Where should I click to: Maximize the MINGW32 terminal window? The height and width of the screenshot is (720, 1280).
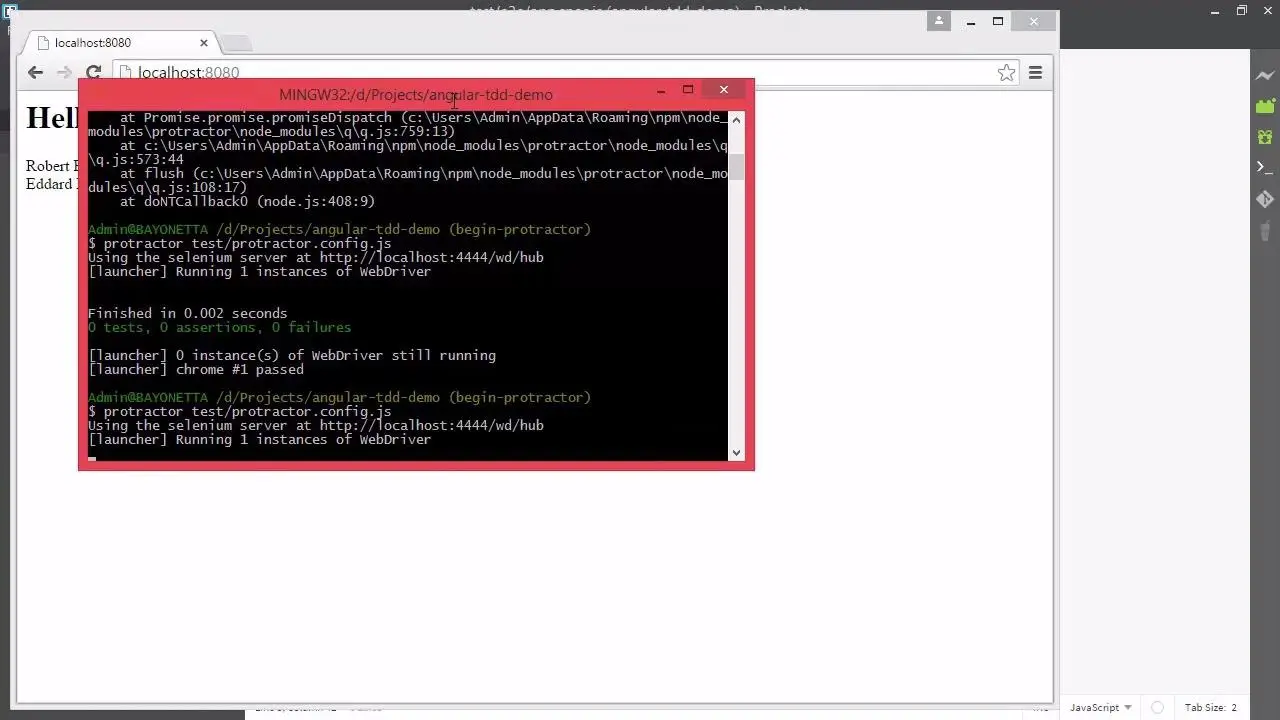coord(688,90)
